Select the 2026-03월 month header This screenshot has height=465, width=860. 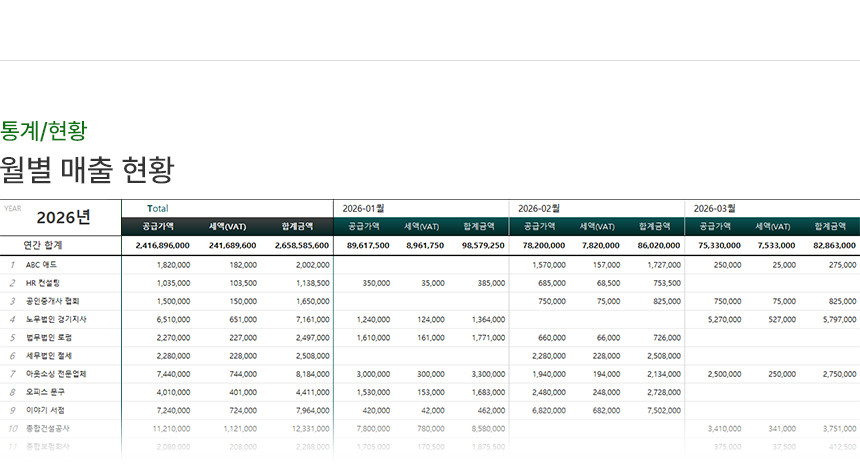pos(714,208)
